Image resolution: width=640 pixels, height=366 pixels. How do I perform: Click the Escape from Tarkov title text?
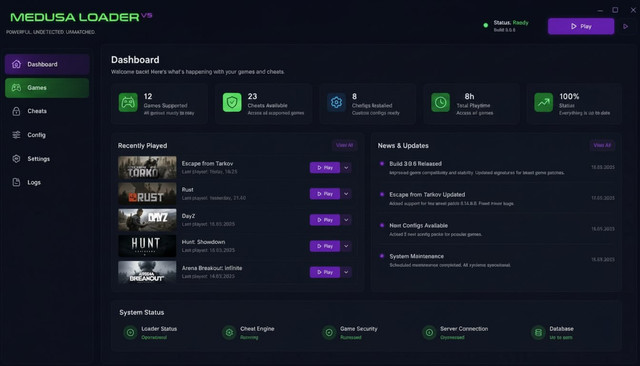pos(207,164)
